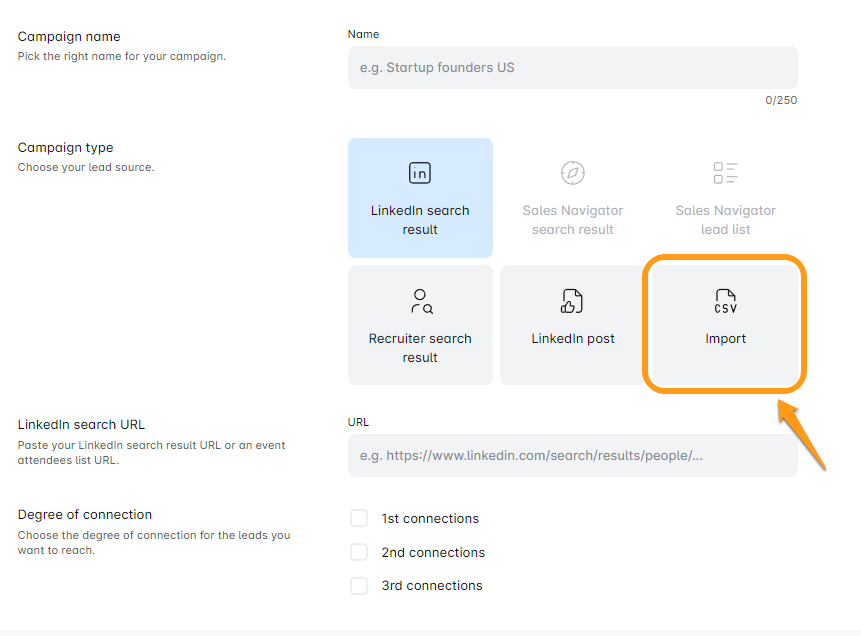Image resolution: width=861 pixels, height=636 pixels.
Task: Tick the 2nd connections checkbox
Action: coord(359,552)
